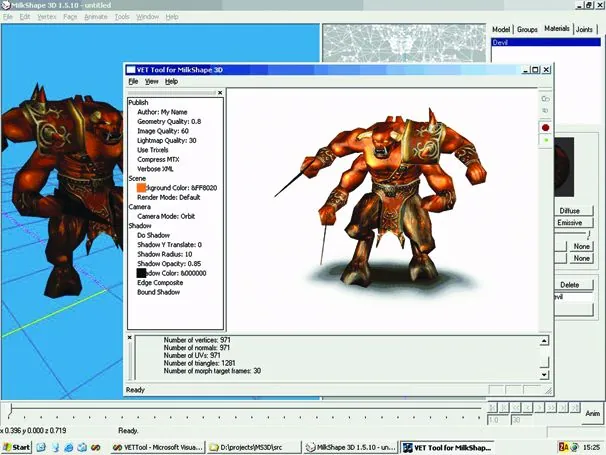Click the rewind (<<) animation button
Viewport: 606px width, 455px height.
[516, 407]
